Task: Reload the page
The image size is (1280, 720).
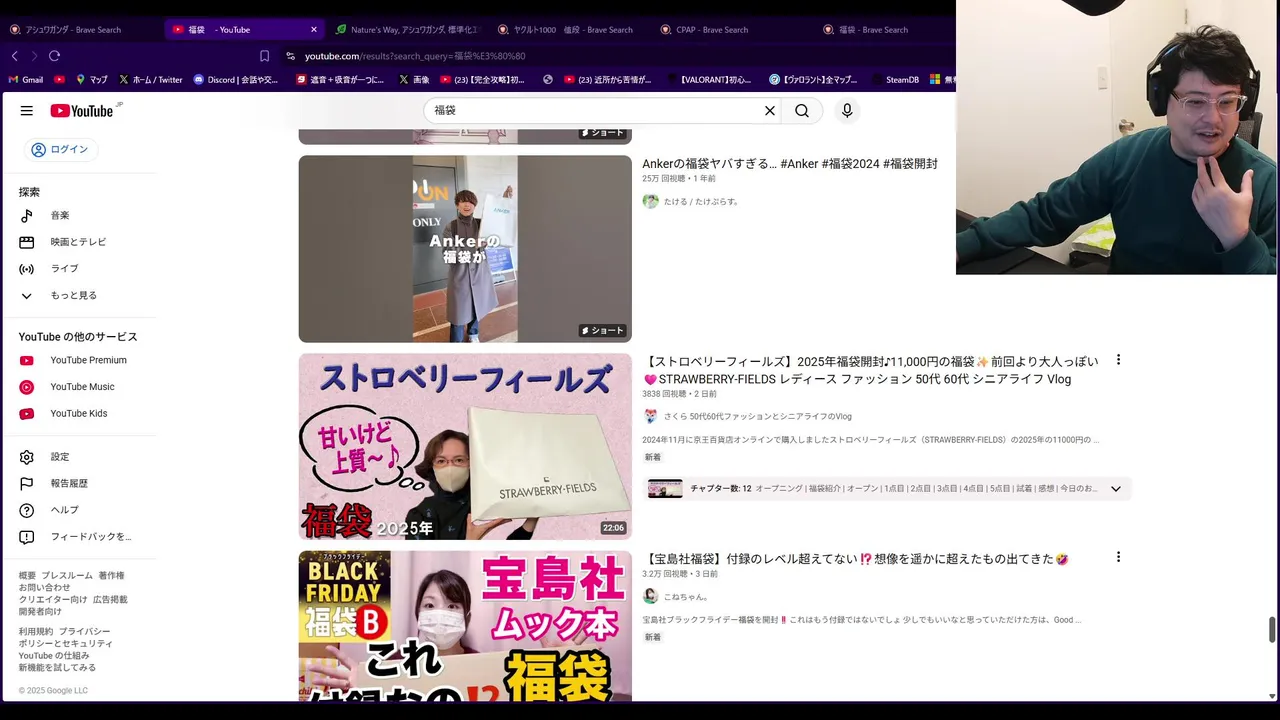Action: 54,56
